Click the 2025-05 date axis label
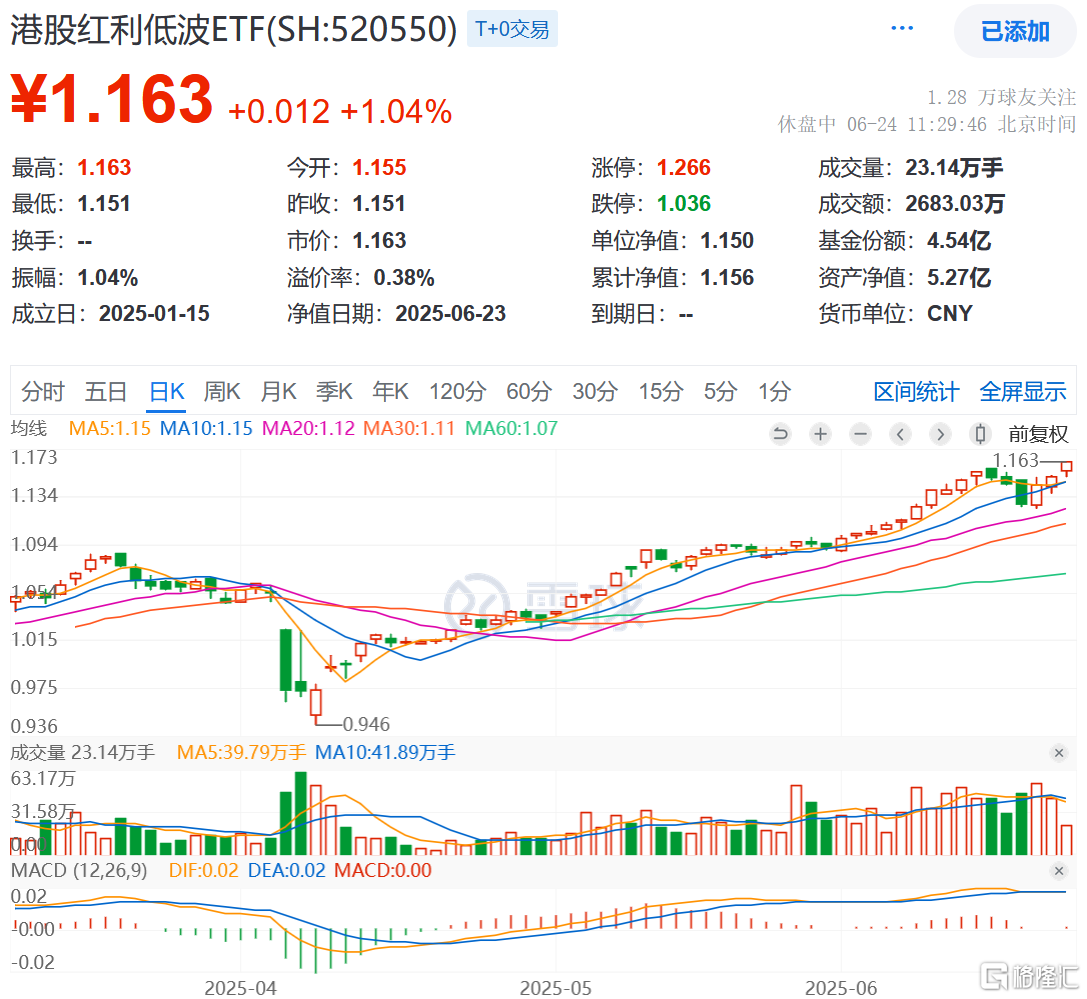 pos(556,988)
